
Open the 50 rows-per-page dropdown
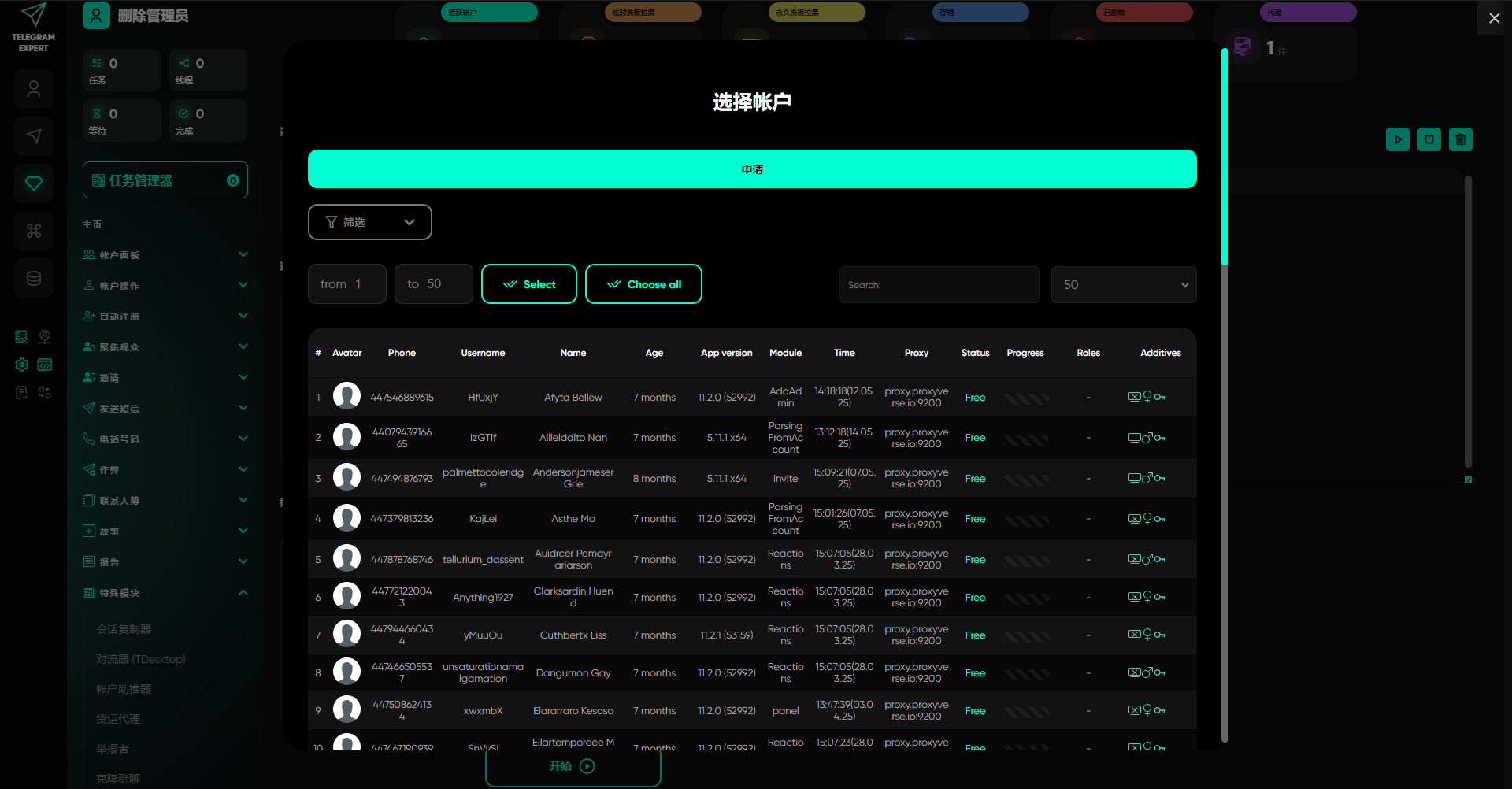(x=1123, y=285)
